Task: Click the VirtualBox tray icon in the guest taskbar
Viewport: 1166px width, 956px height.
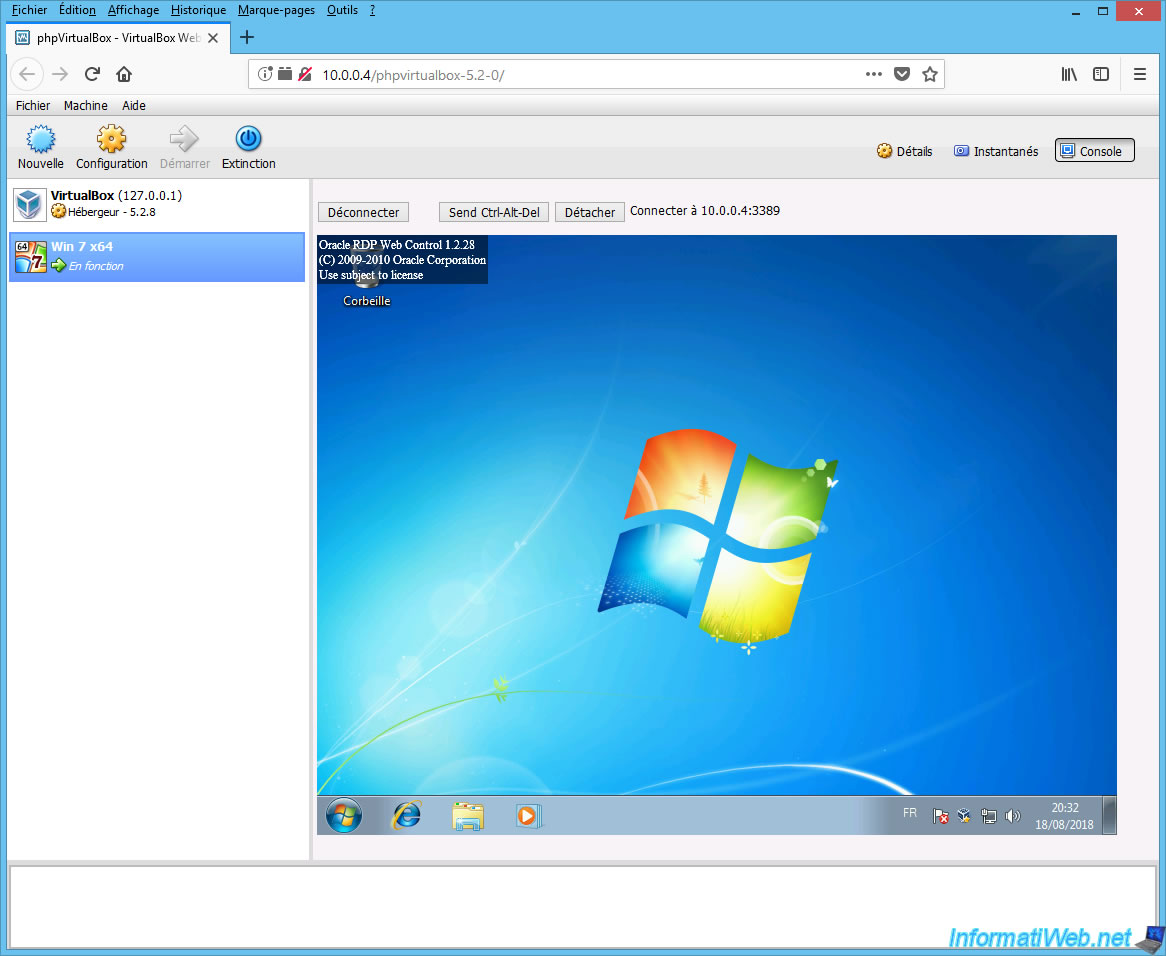Action: click(964, 815)
